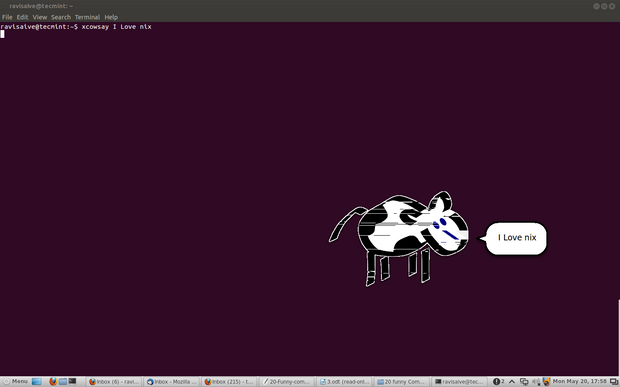Switch to the 3.odt (read-only) document window
This screenshot has height=387, width=620.
[344, 382]
